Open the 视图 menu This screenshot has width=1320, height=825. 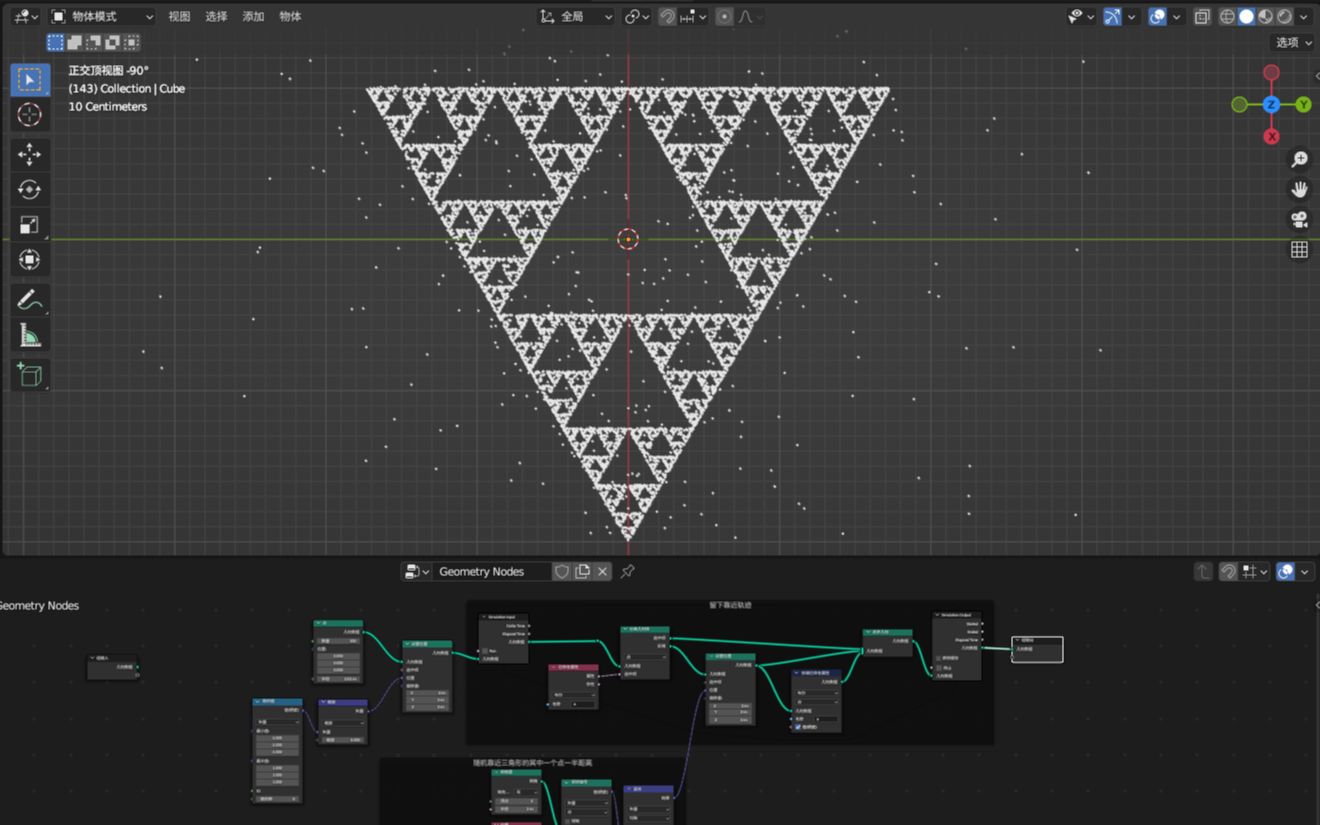179,16
